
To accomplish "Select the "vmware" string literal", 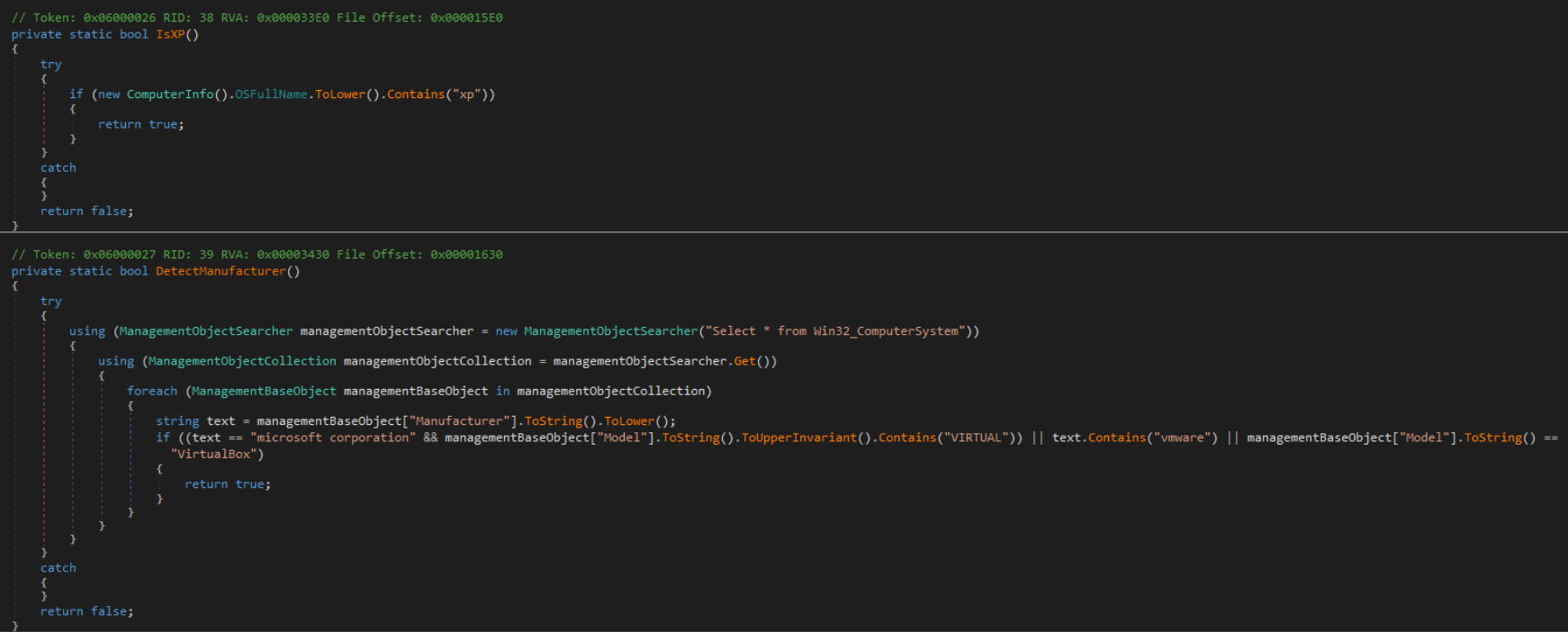I will point(1182,438).
